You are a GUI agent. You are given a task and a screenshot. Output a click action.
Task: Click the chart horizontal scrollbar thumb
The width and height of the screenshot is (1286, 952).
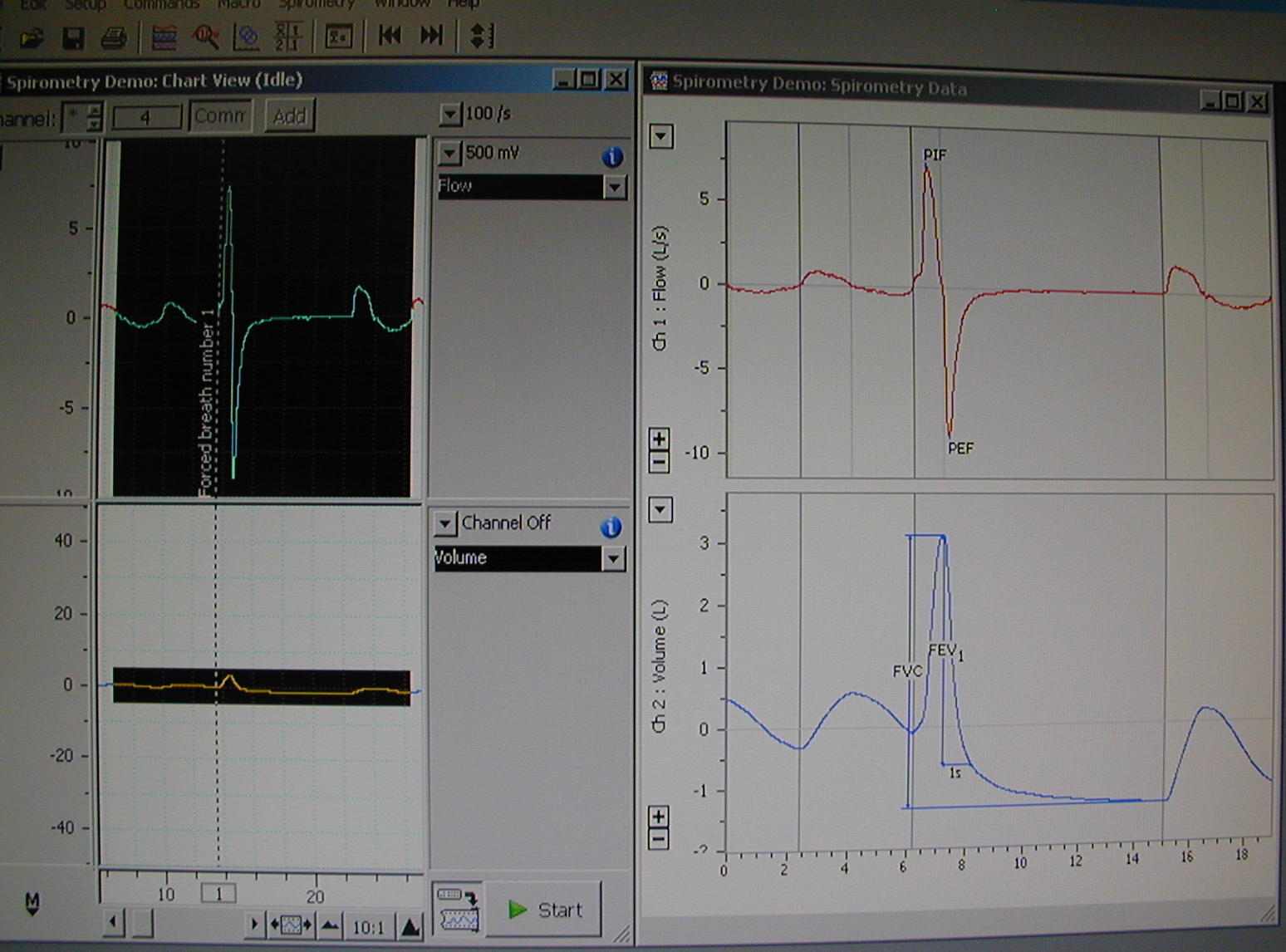click(143, 923)
